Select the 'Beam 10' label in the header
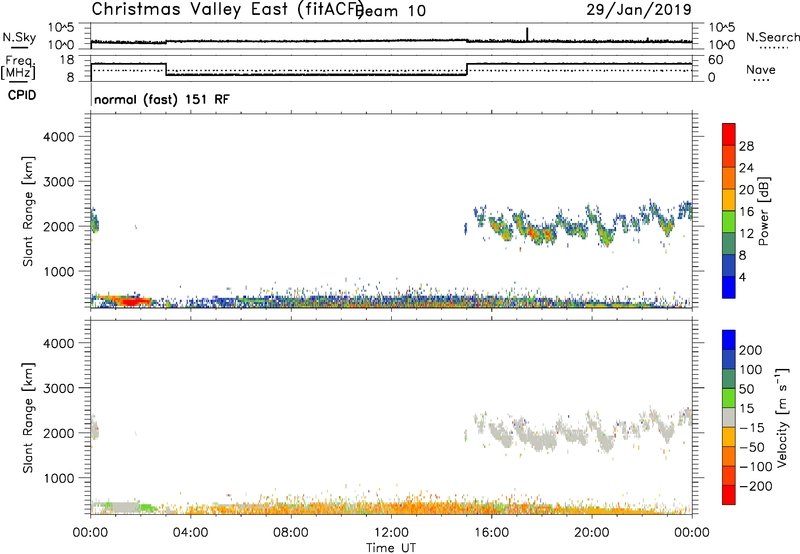This screenshot has height=554, width=800. coord(392,10)
